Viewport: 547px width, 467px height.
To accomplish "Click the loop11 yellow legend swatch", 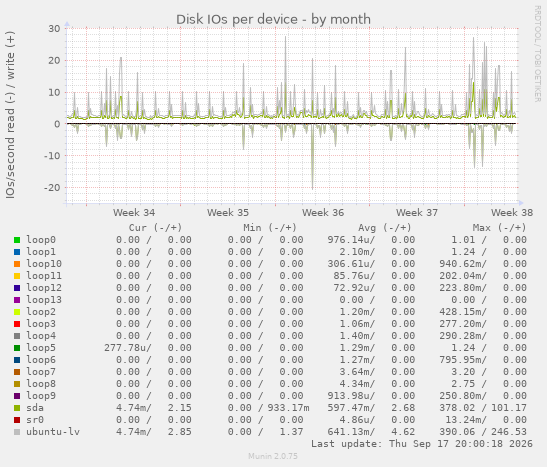I will point(17,276).
